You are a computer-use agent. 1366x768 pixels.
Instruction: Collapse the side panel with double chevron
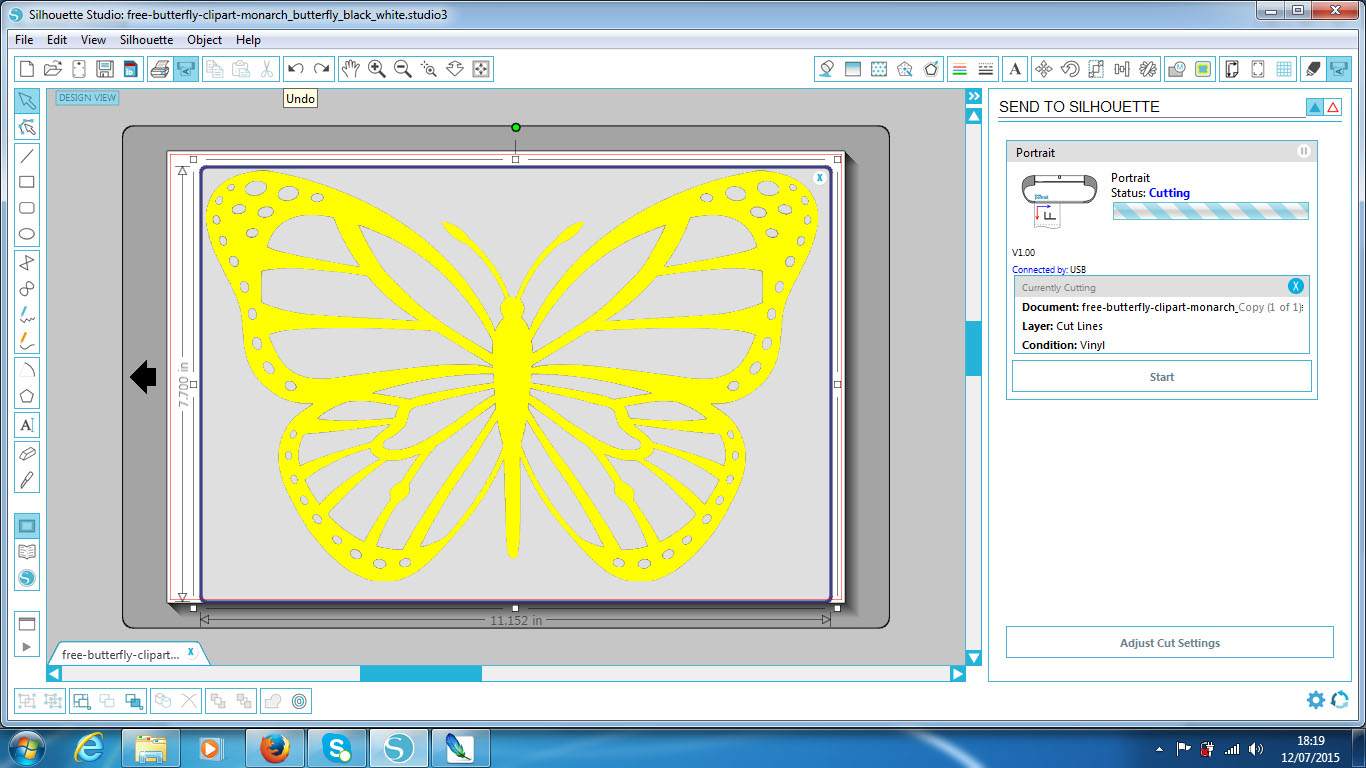point(973,96)
